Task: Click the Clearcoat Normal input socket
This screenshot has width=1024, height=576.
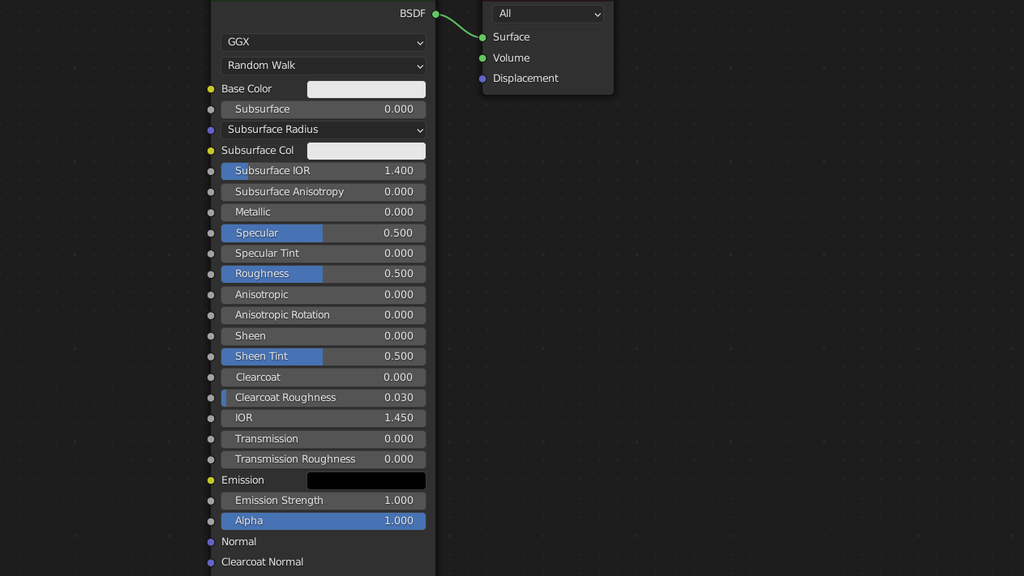Action: point(210,561)
